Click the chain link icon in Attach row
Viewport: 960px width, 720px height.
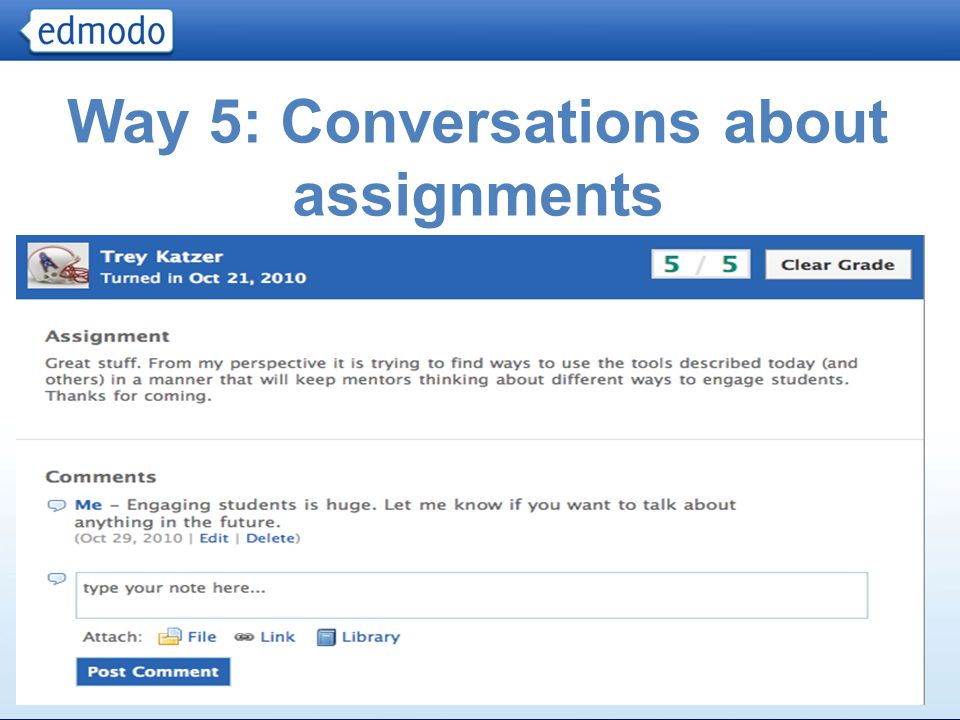coord(244,637)
